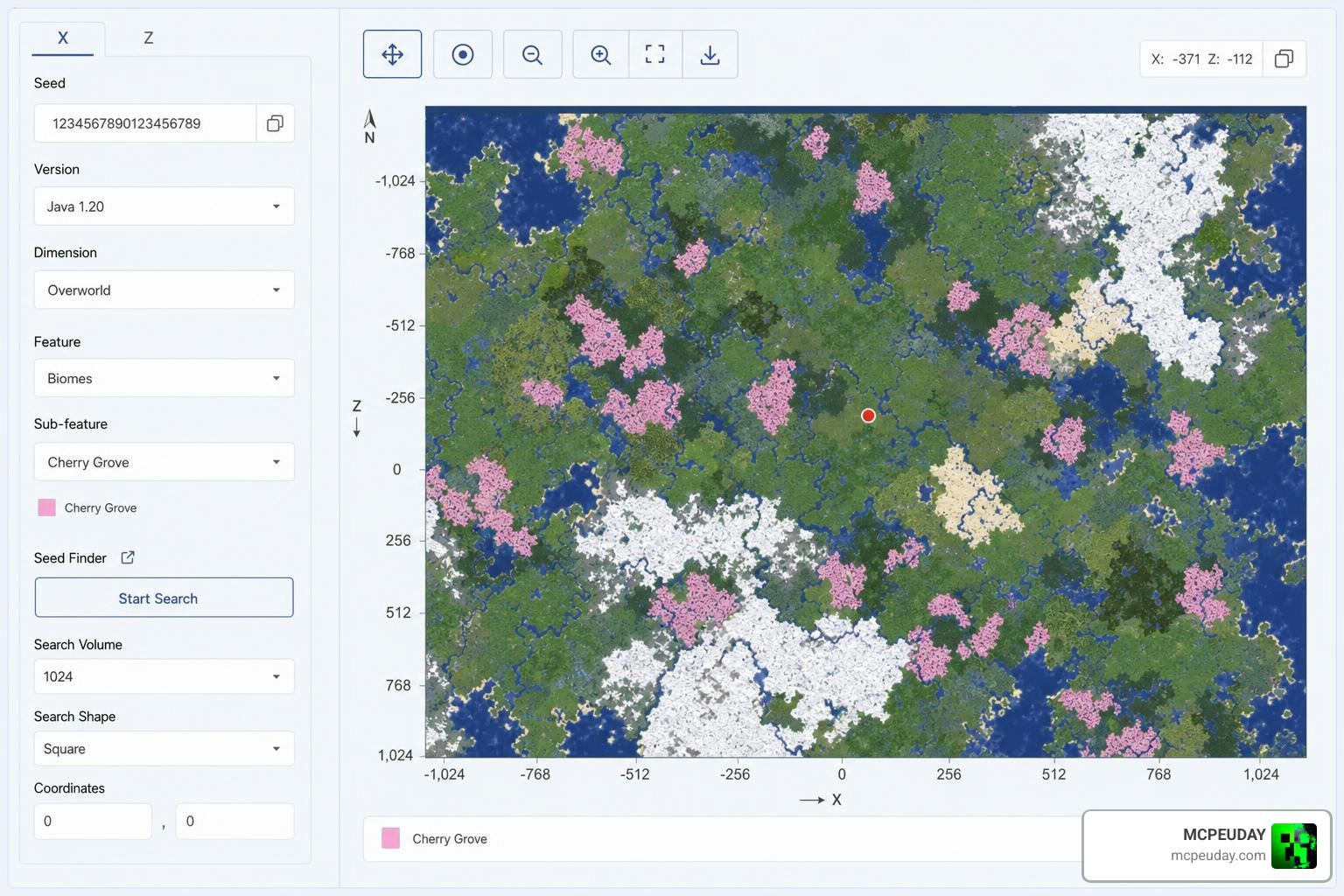
Task: Download the map image
Action: point(710,54)
